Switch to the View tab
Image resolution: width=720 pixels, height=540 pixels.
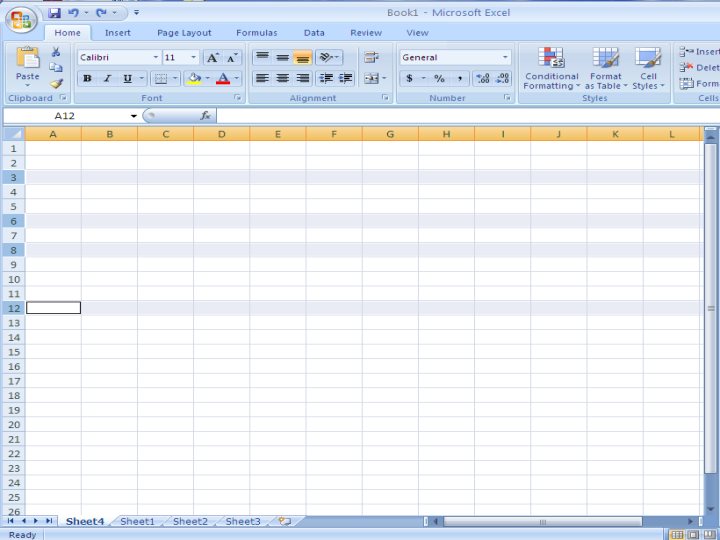(417, 33)
